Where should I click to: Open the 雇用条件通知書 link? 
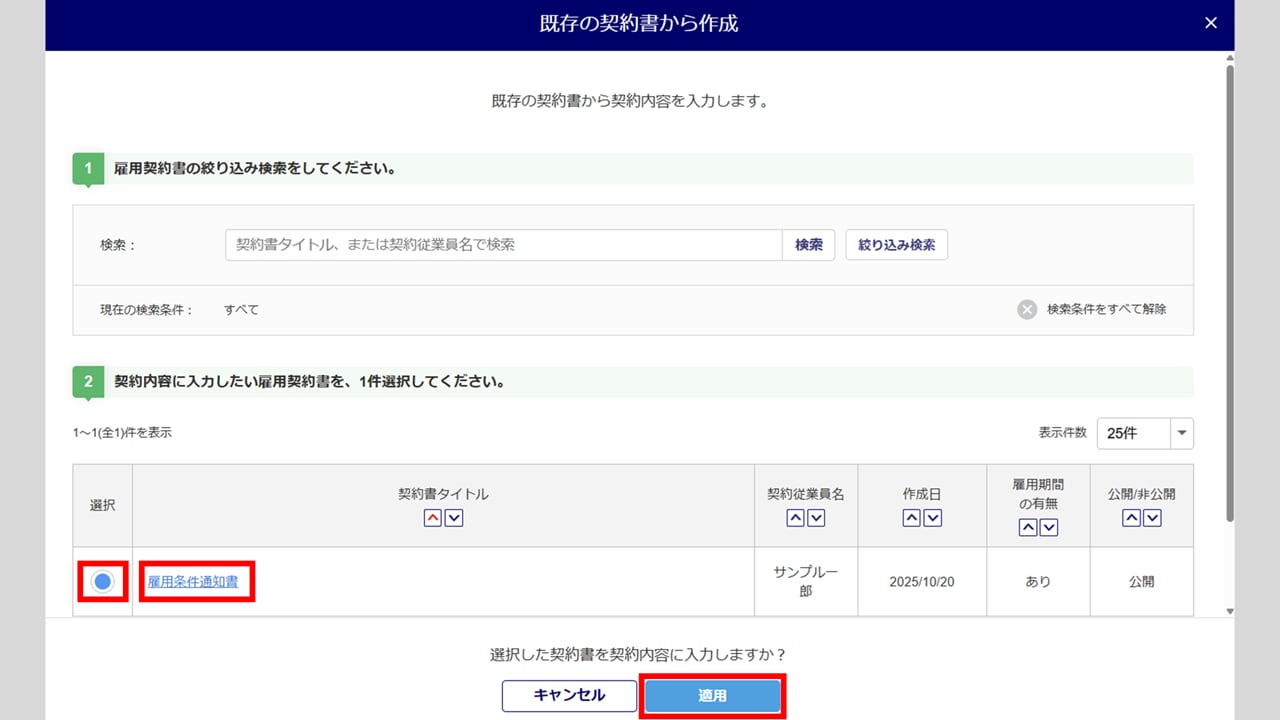pos(193,581)
